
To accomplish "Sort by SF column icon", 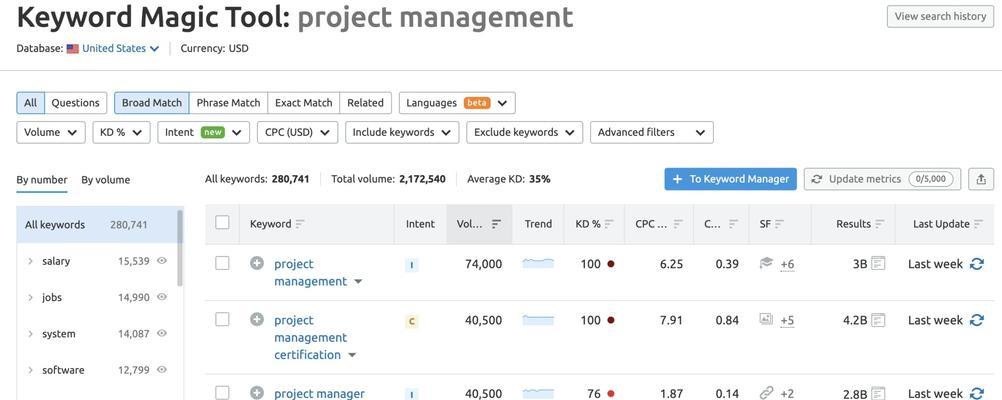I will 779,224.
